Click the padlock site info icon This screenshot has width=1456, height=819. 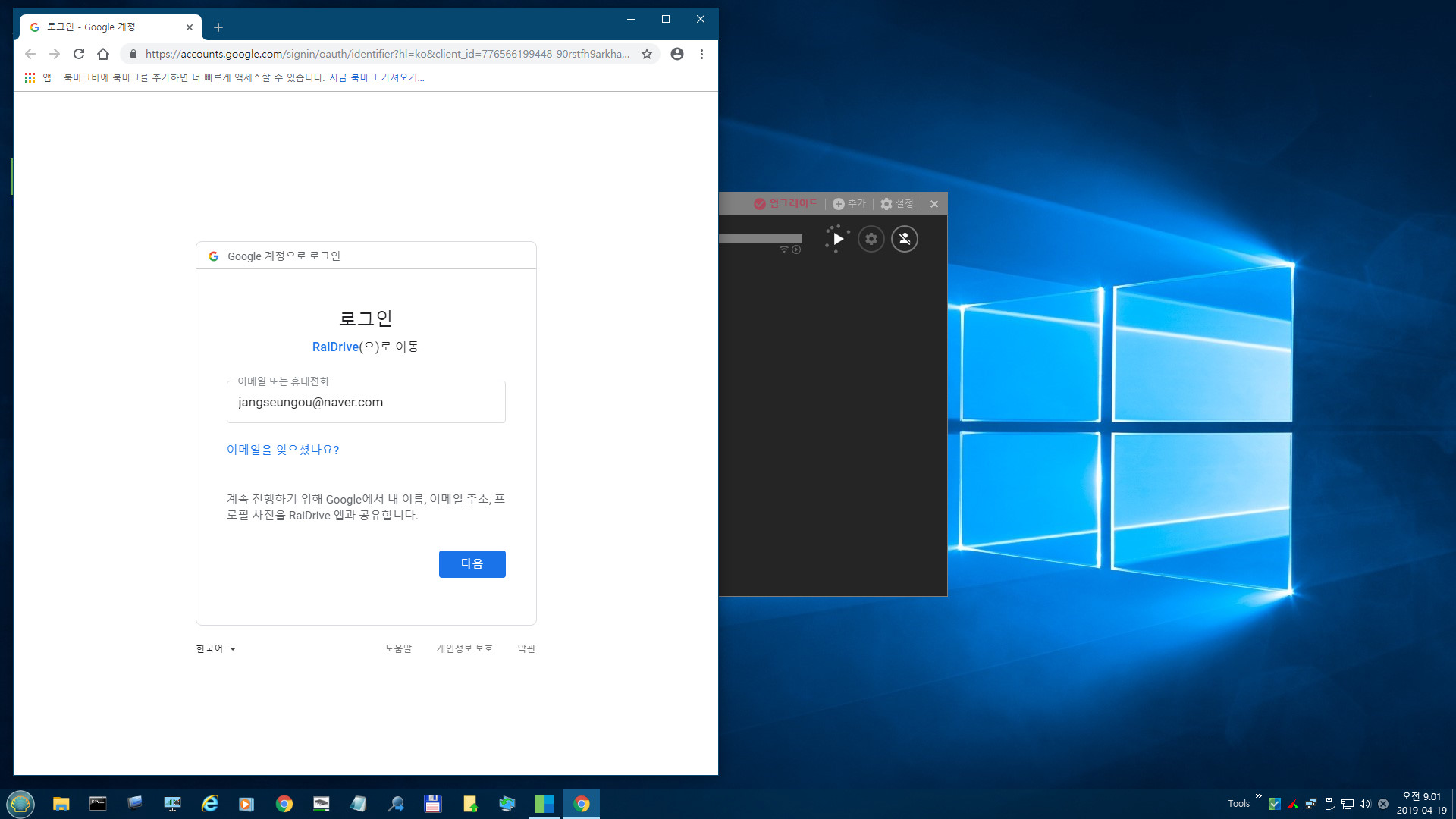click(x=133, y=54)
